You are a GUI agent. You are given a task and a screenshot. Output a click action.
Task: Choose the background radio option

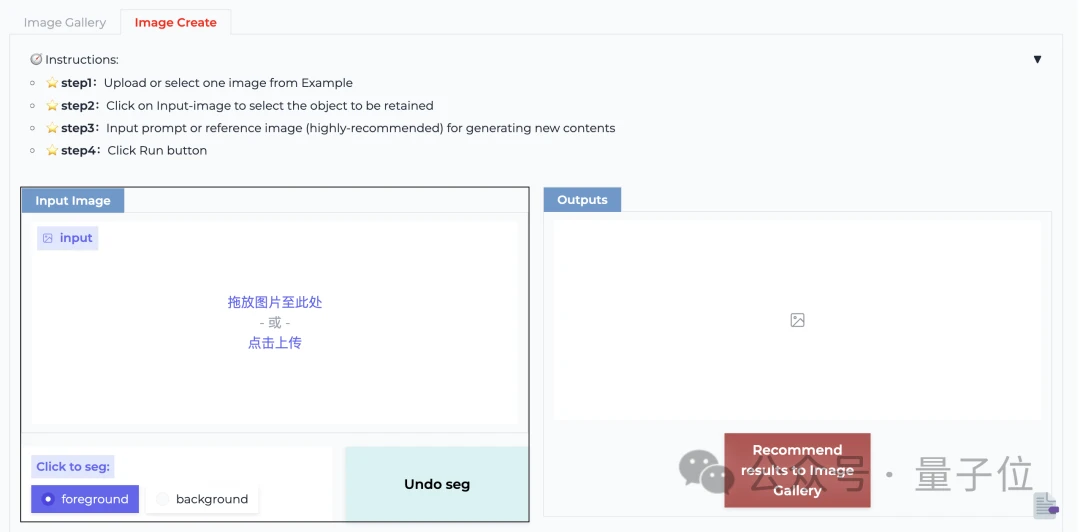click(x=202, y=499)
